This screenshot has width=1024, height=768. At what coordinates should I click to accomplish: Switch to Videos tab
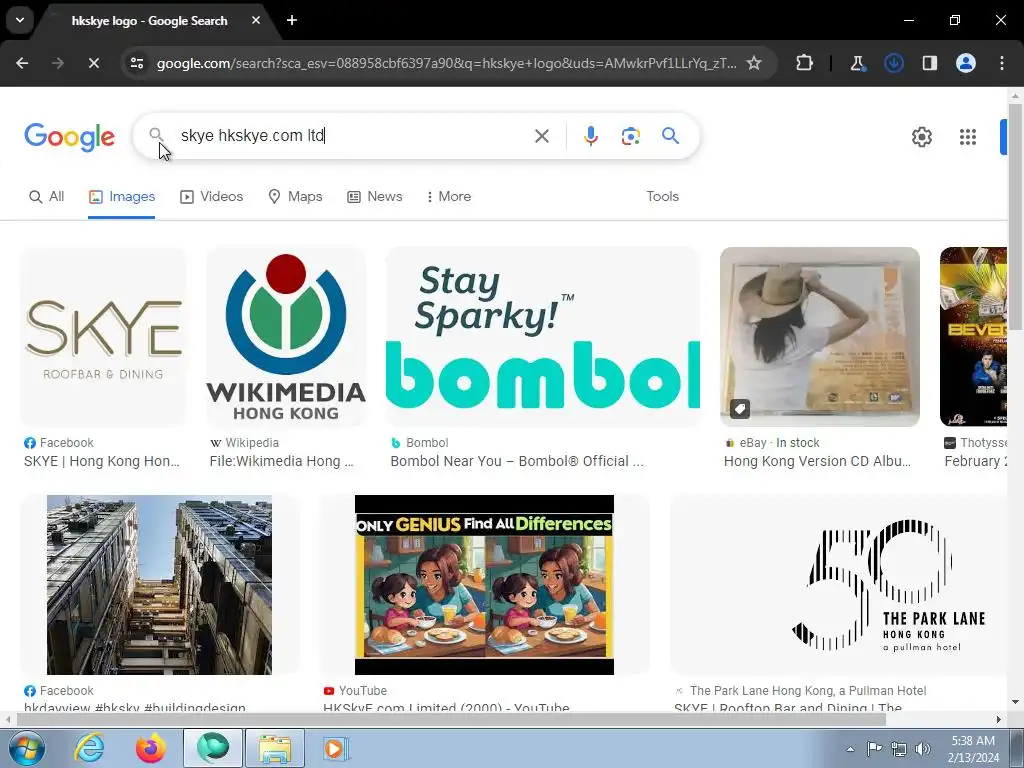tap(212, 197)
